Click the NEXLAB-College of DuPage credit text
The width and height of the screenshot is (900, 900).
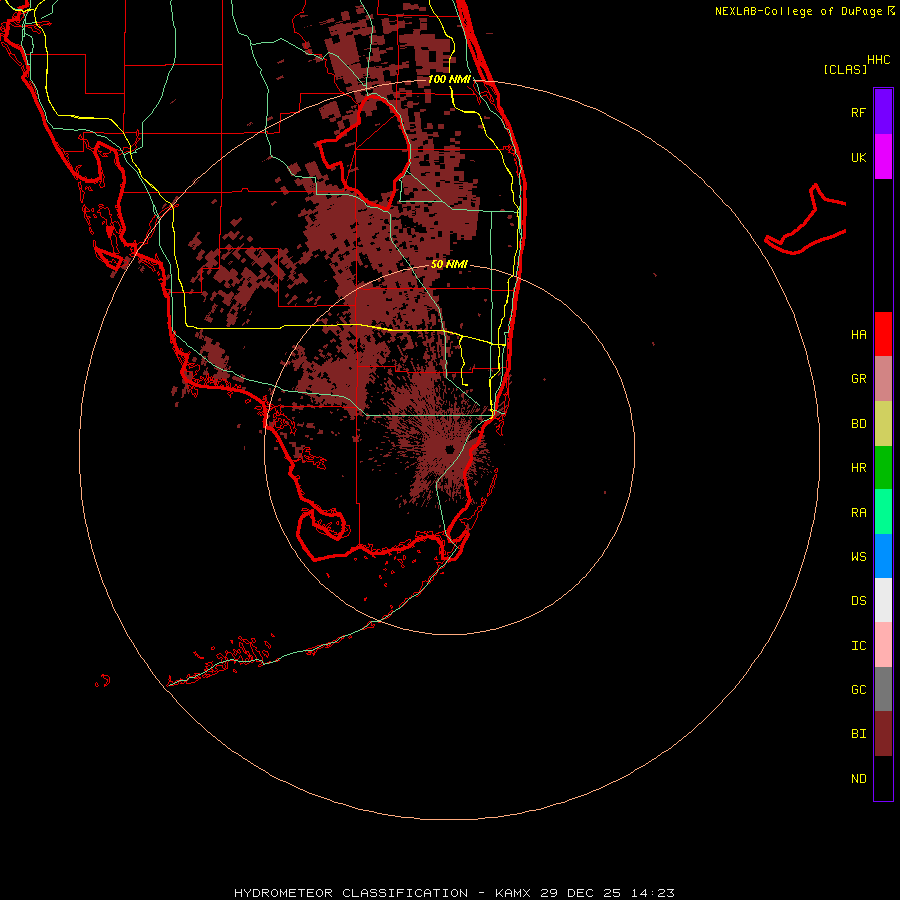[798, 11]
